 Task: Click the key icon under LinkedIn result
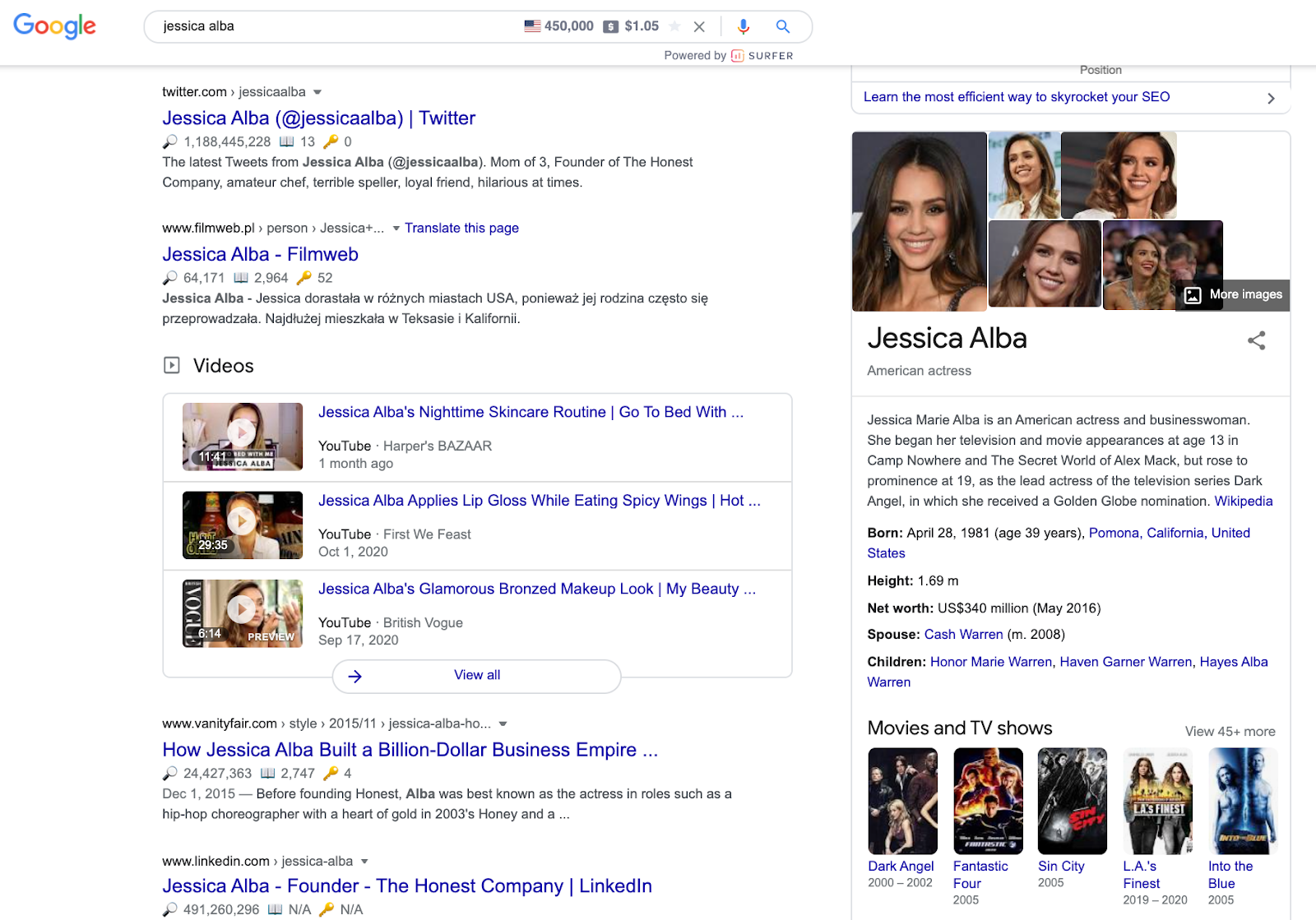point(327,909)
